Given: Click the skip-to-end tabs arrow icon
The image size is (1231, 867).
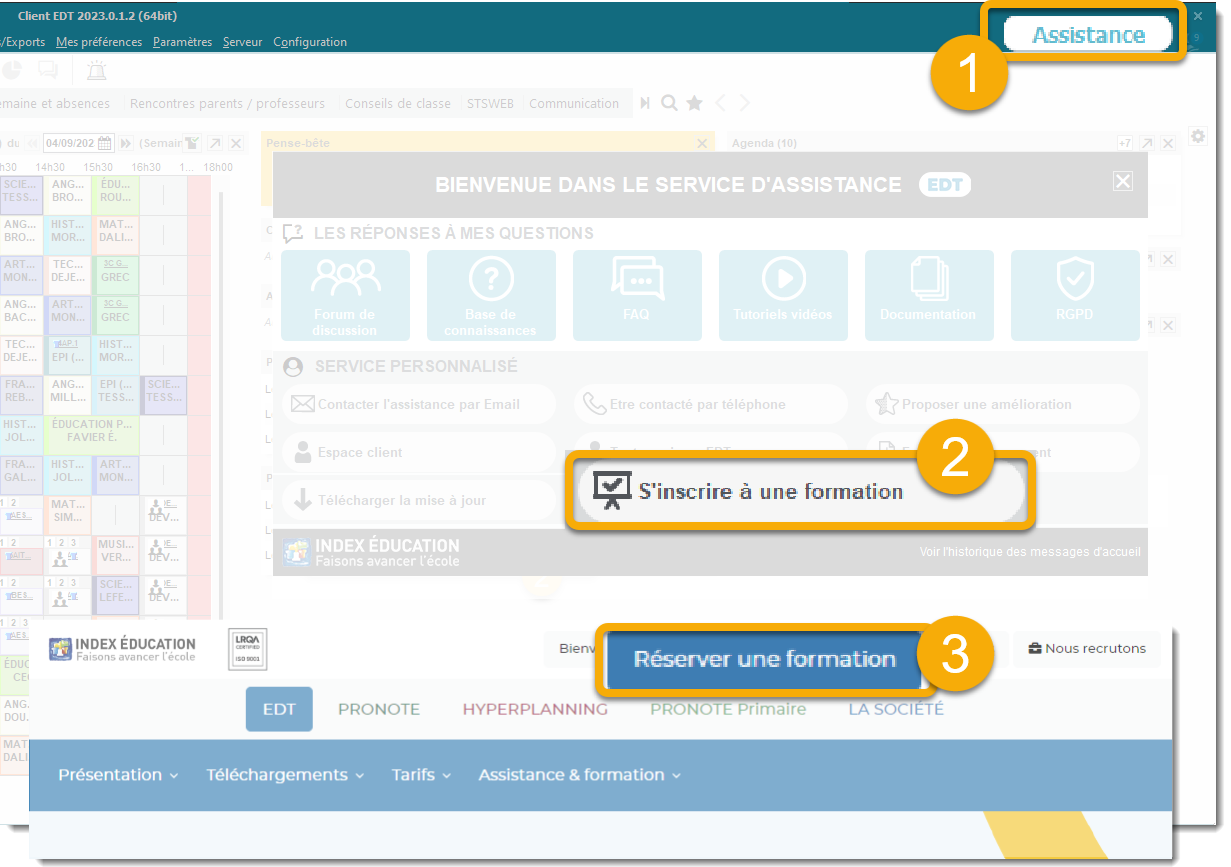Looking at the screenshot, I should pyautogui.click(x=645, y=103).
